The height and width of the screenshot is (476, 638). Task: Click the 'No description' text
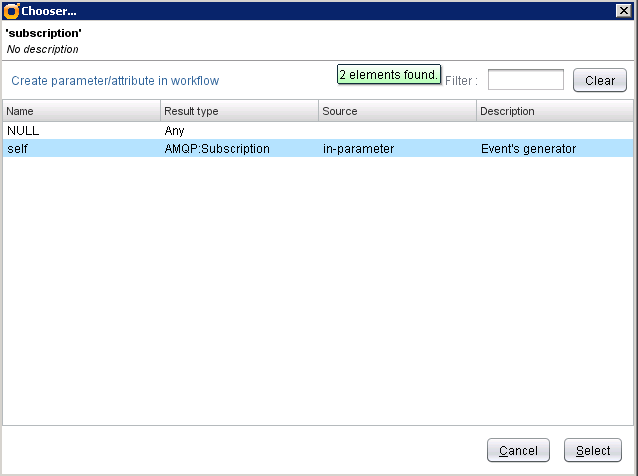(x=42, y=49)
